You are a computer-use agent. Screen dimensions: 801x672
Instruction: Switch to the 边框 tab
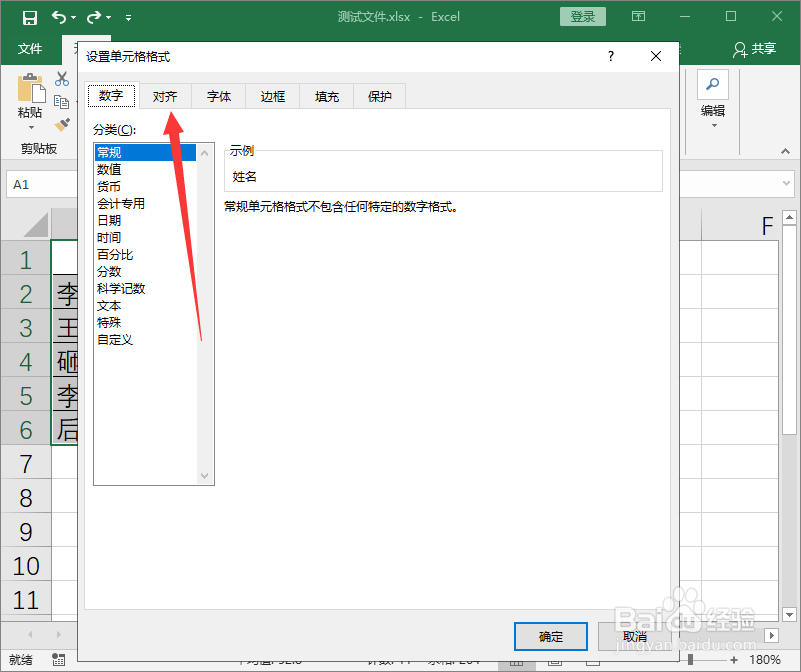pyautogui.click(x=273, y=97)
